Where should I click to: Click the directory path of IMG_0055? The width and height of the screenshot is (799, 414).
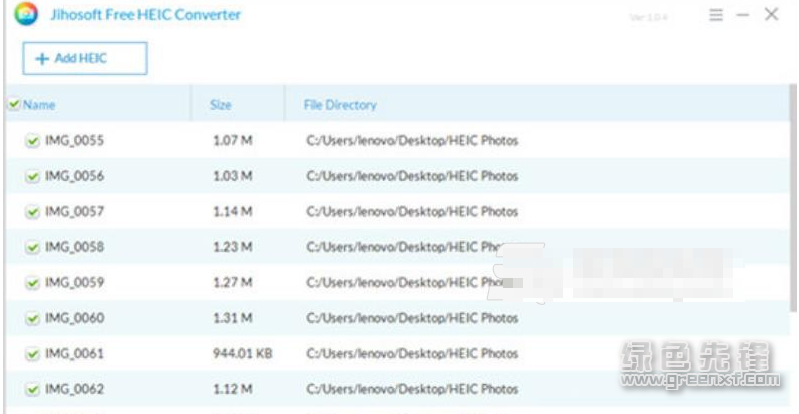tap(412, 140)
